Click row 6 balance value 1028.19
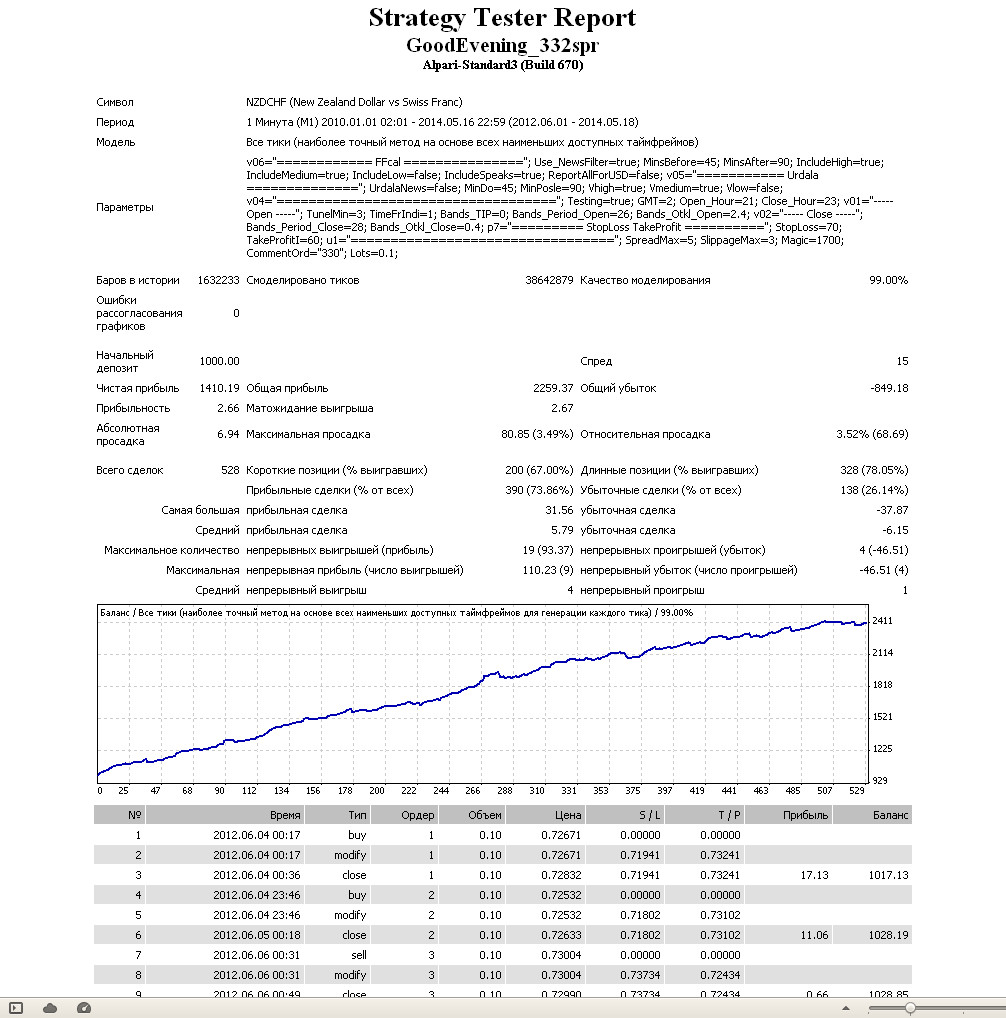Viewport: 1006px width, 1018px height. point(889,935)
